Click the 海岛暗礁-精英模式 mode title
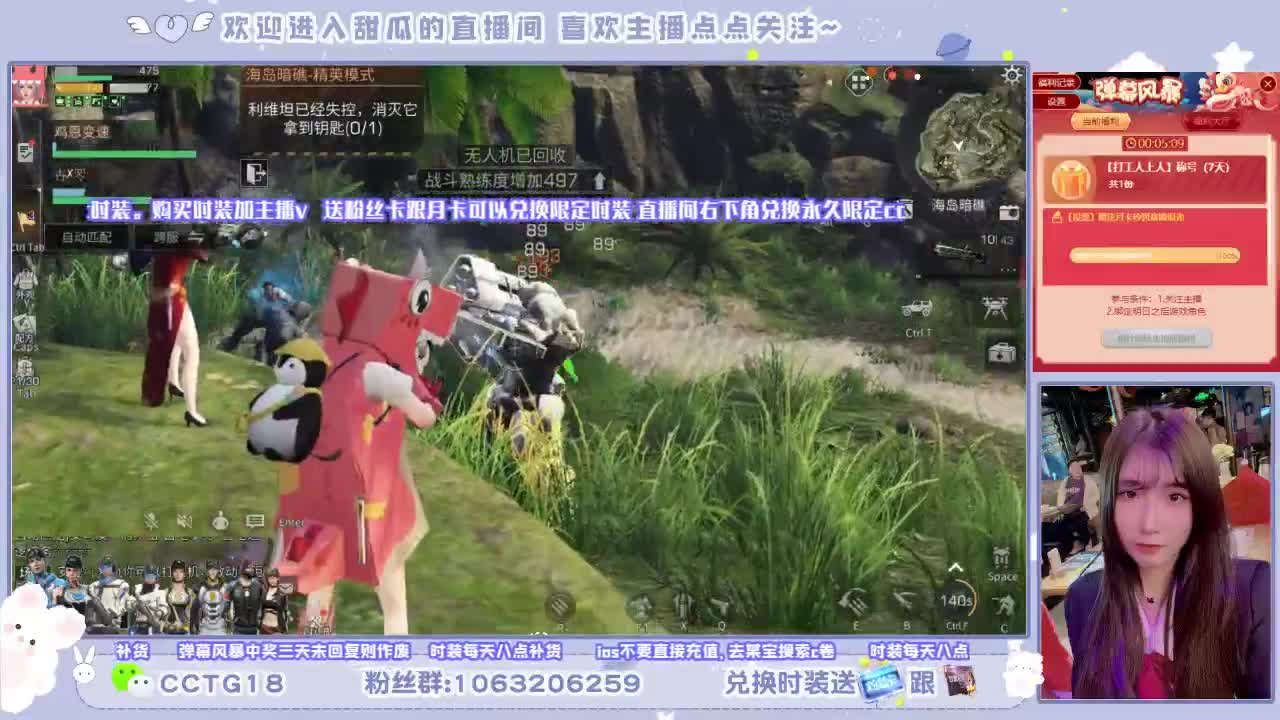The image size is (1280, 720). click(310, 75)
